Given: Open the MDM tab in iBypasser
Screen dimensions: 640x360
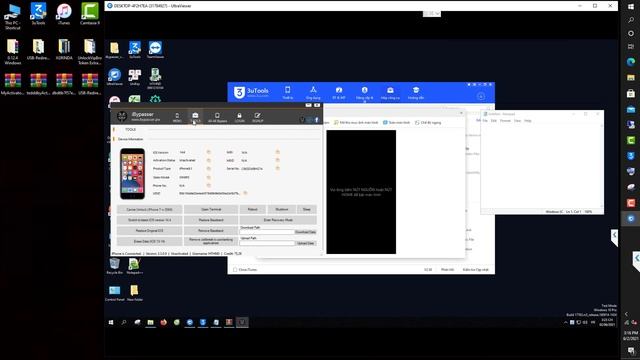Looking at the screenshot, I should coord(177,118).
